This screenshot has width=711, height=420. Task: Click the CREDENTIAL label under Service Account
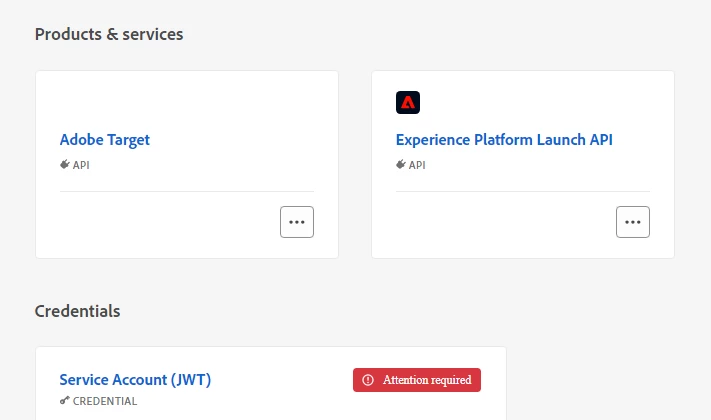(x=105, y=401)
